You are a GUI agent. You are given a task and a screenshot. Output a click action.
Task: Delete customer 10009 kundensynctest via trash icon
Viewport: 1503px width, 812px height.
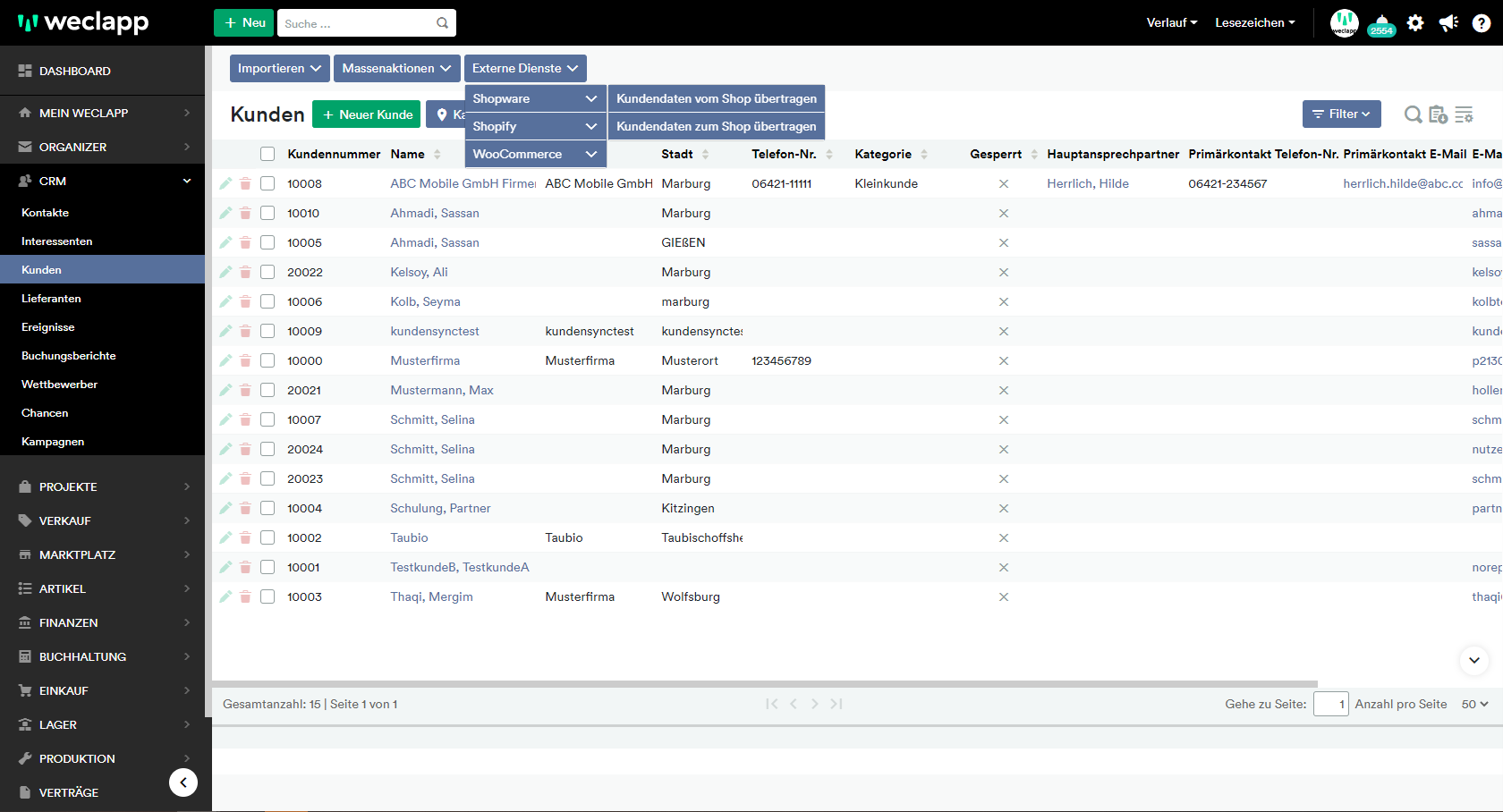(x=245, y=331)
